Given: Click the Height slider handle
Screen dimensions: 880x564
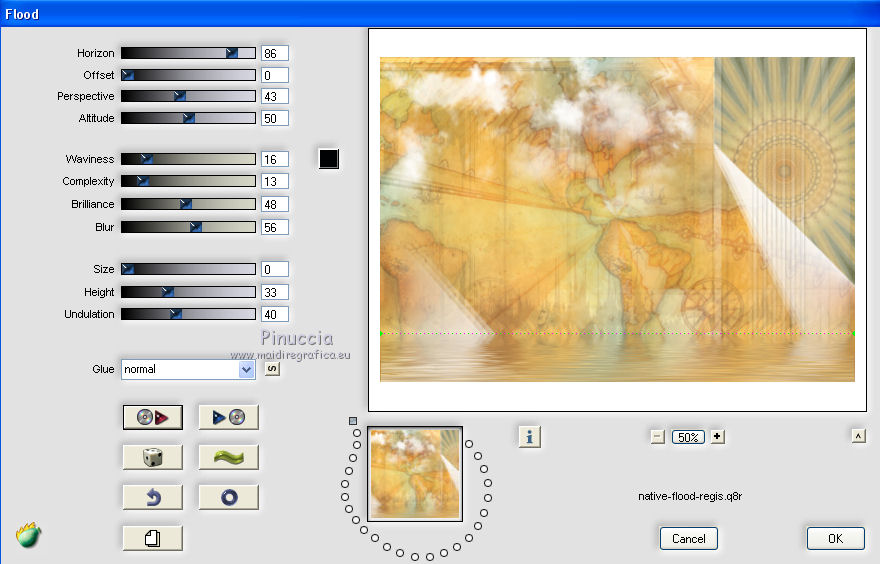Looking at the screenshot, I should point(167,292).
